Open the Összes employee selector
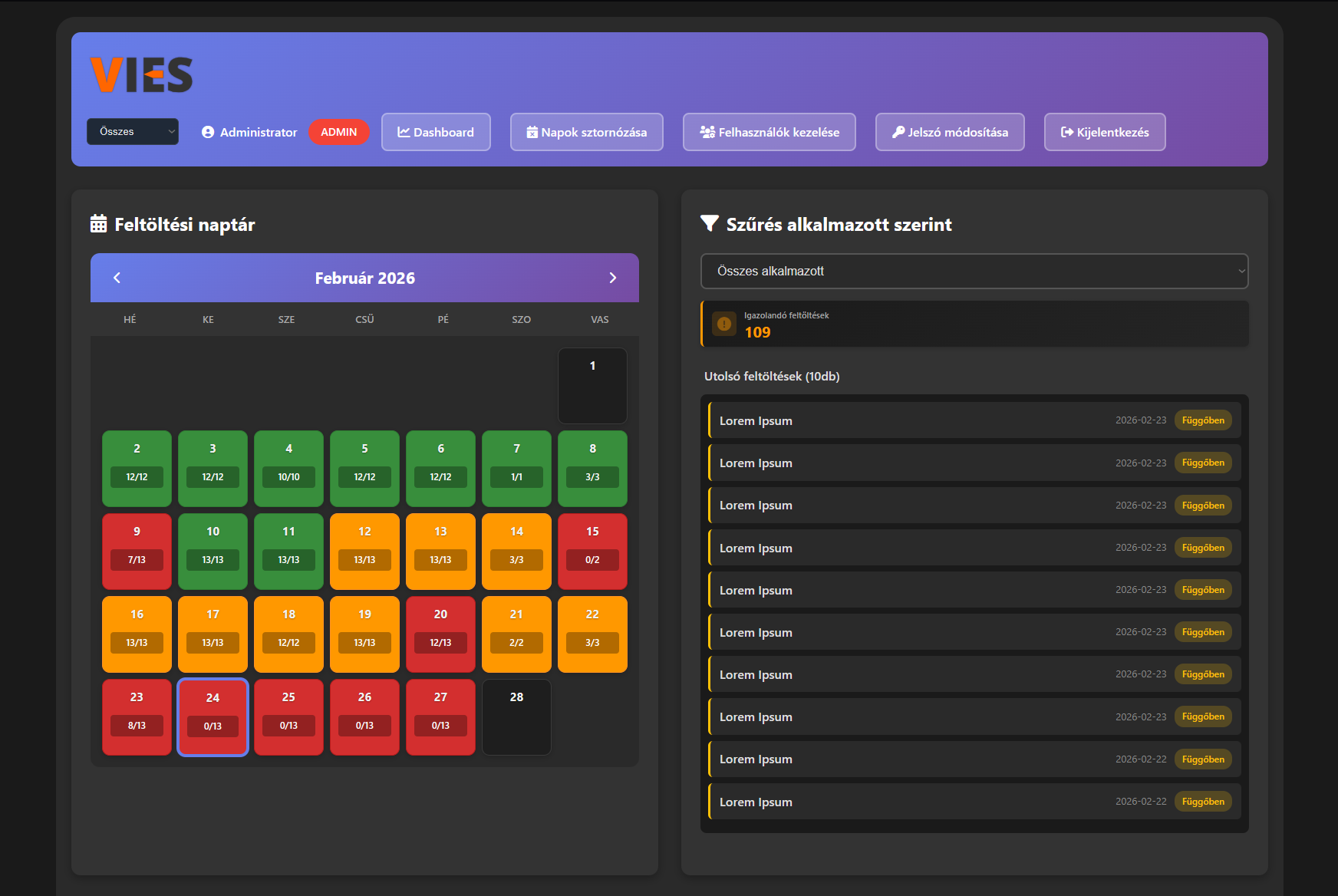Viewport: 1338px width, 896px height. point(132,132)
